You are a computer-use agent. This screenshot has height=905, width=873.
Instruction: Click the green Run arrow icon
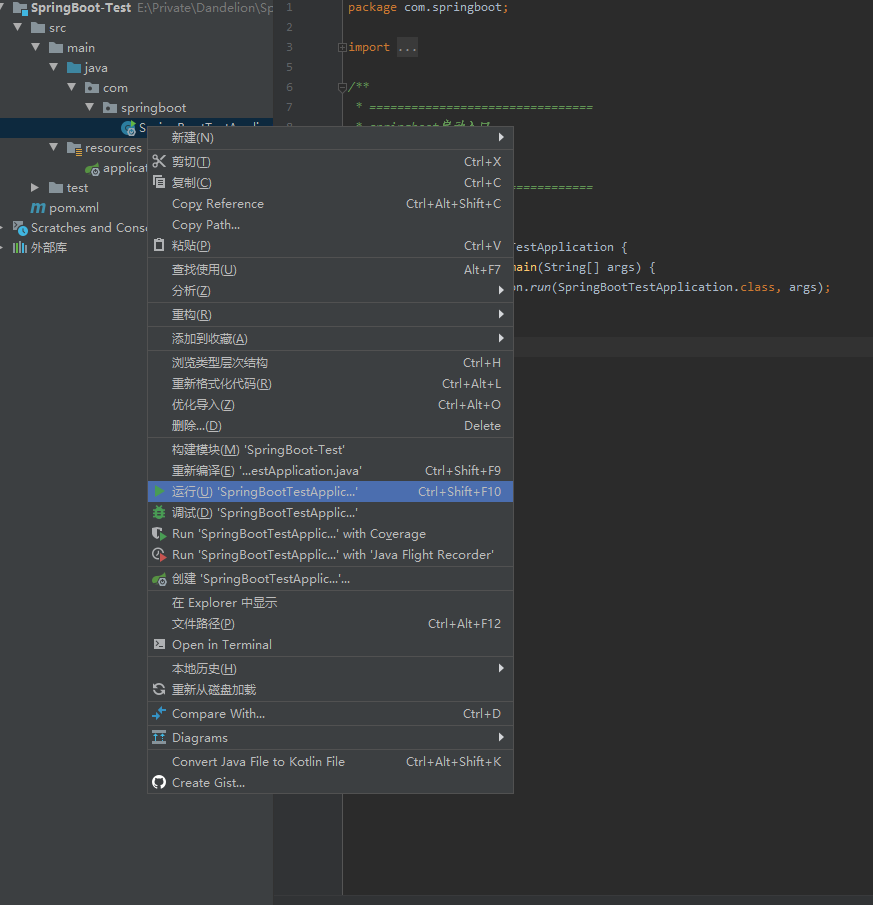pos(159,491)
